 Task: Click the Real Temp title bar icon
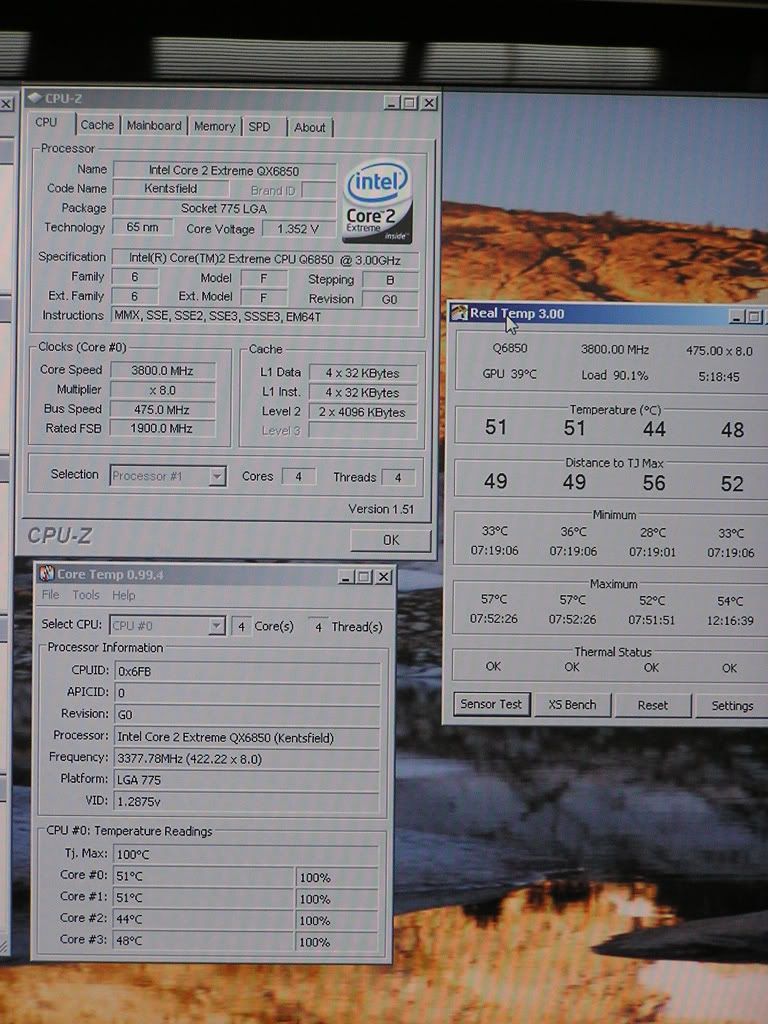point(459,313)
